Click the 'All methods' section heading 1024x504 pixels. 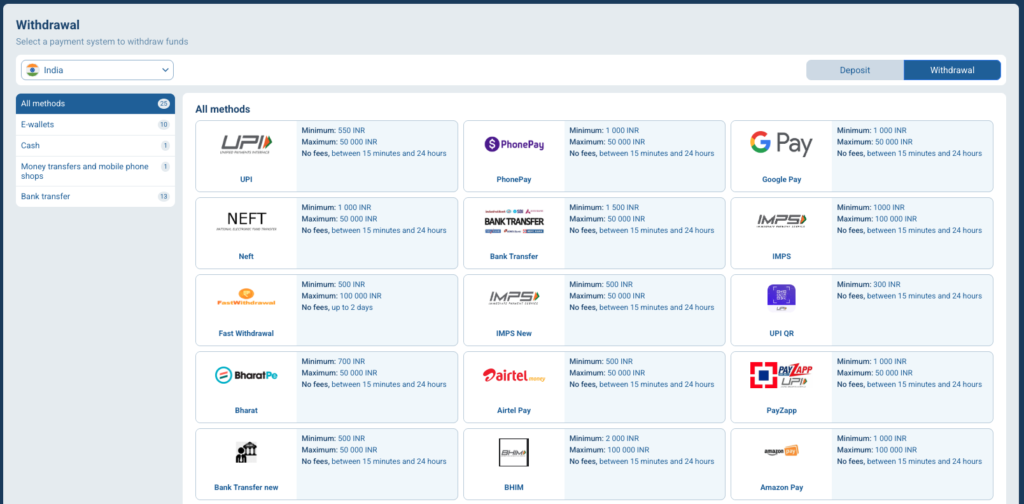pyautogui.click(x=223, y=110)
